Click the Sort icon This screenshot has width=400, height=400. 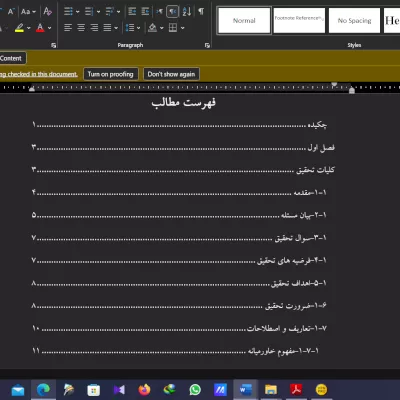coord(187,12)
